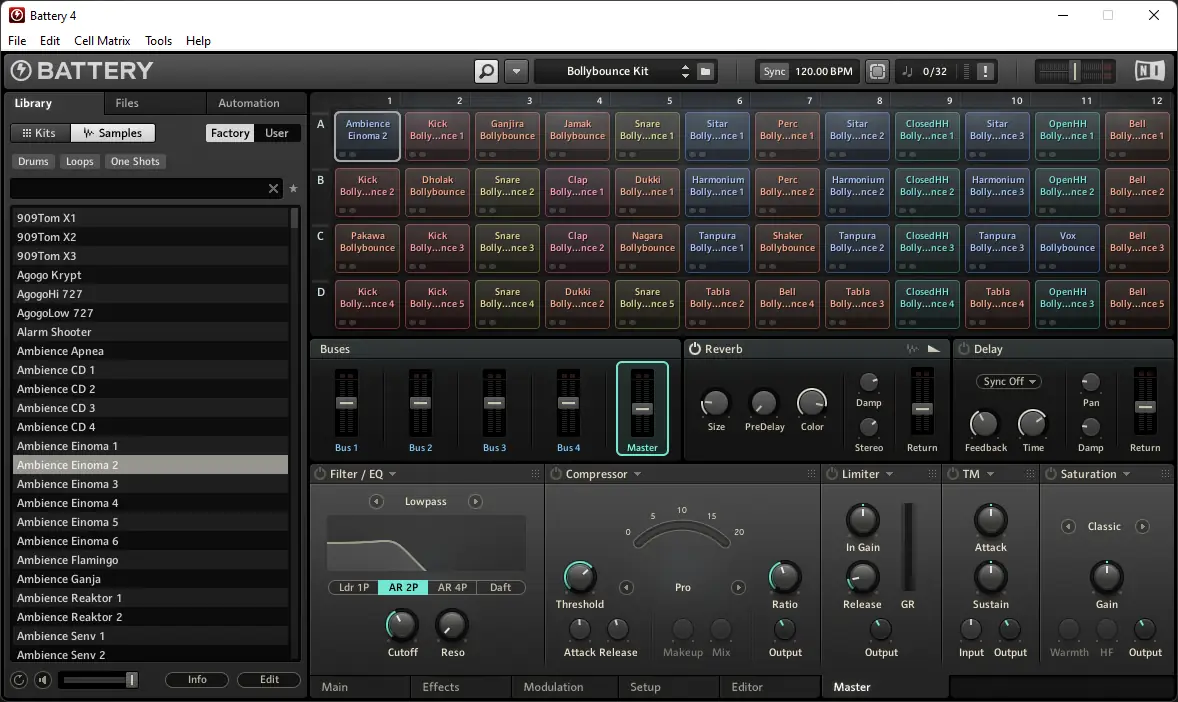The height and width of the screenshot is (702, 1178).
Task: Click the save kit disk icon
Action: click(705, 71)
